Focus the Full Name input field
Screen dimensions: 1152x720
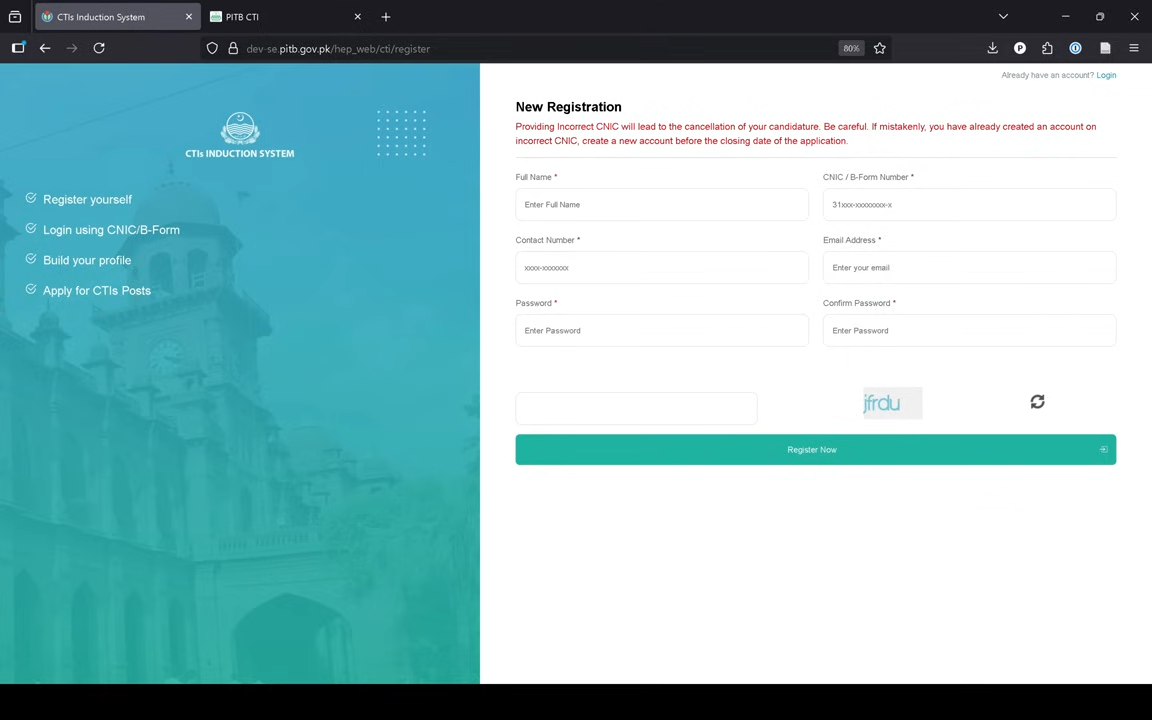pos(661,205)
